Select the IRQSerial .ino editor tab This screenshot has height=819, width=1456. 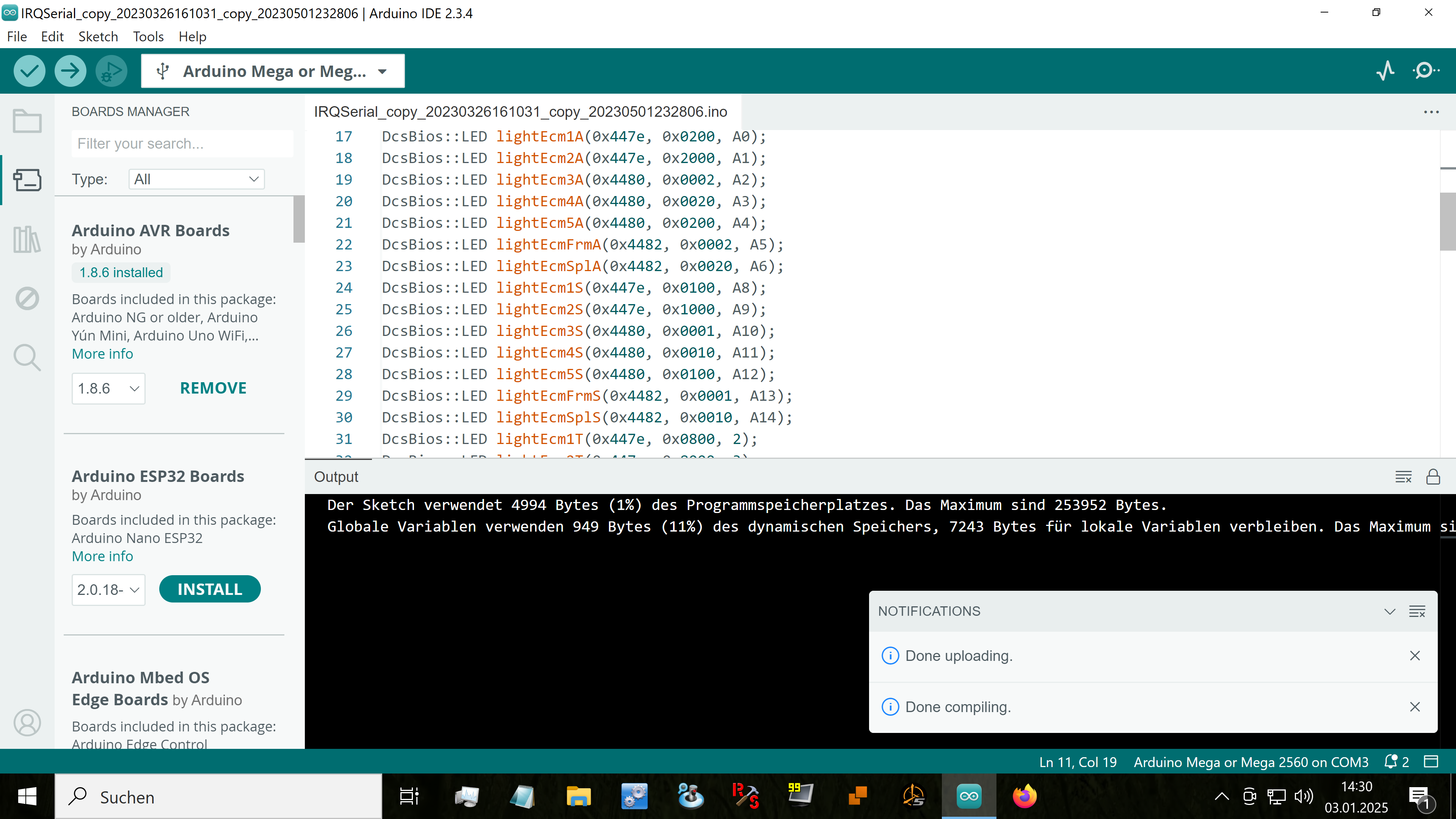tap(521, 112)
